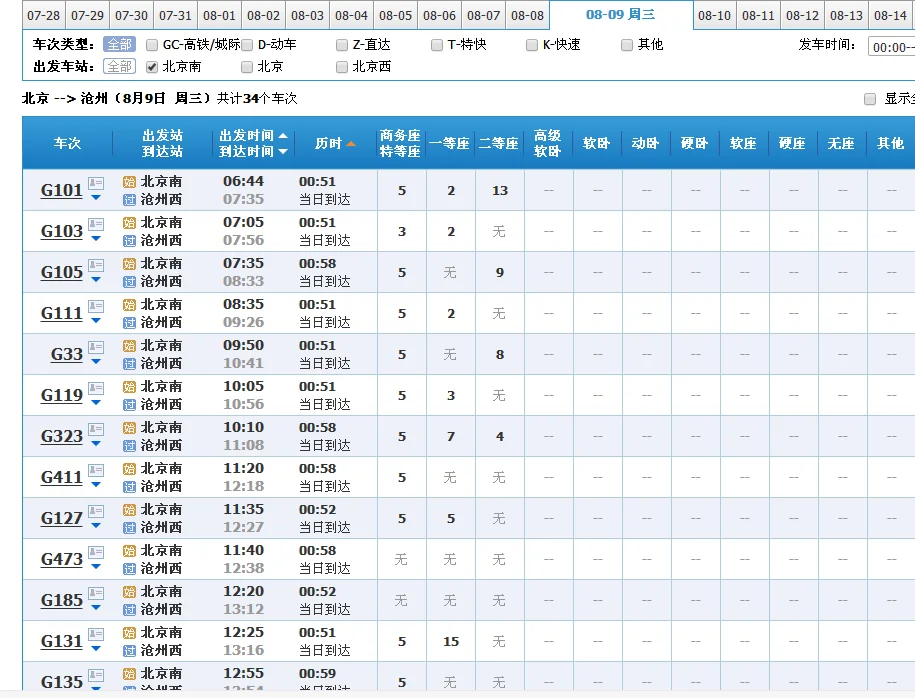Click the sort arrow on the 历时 column header
The width and height of the screenshot is (915, 698).
pos(352,144)
